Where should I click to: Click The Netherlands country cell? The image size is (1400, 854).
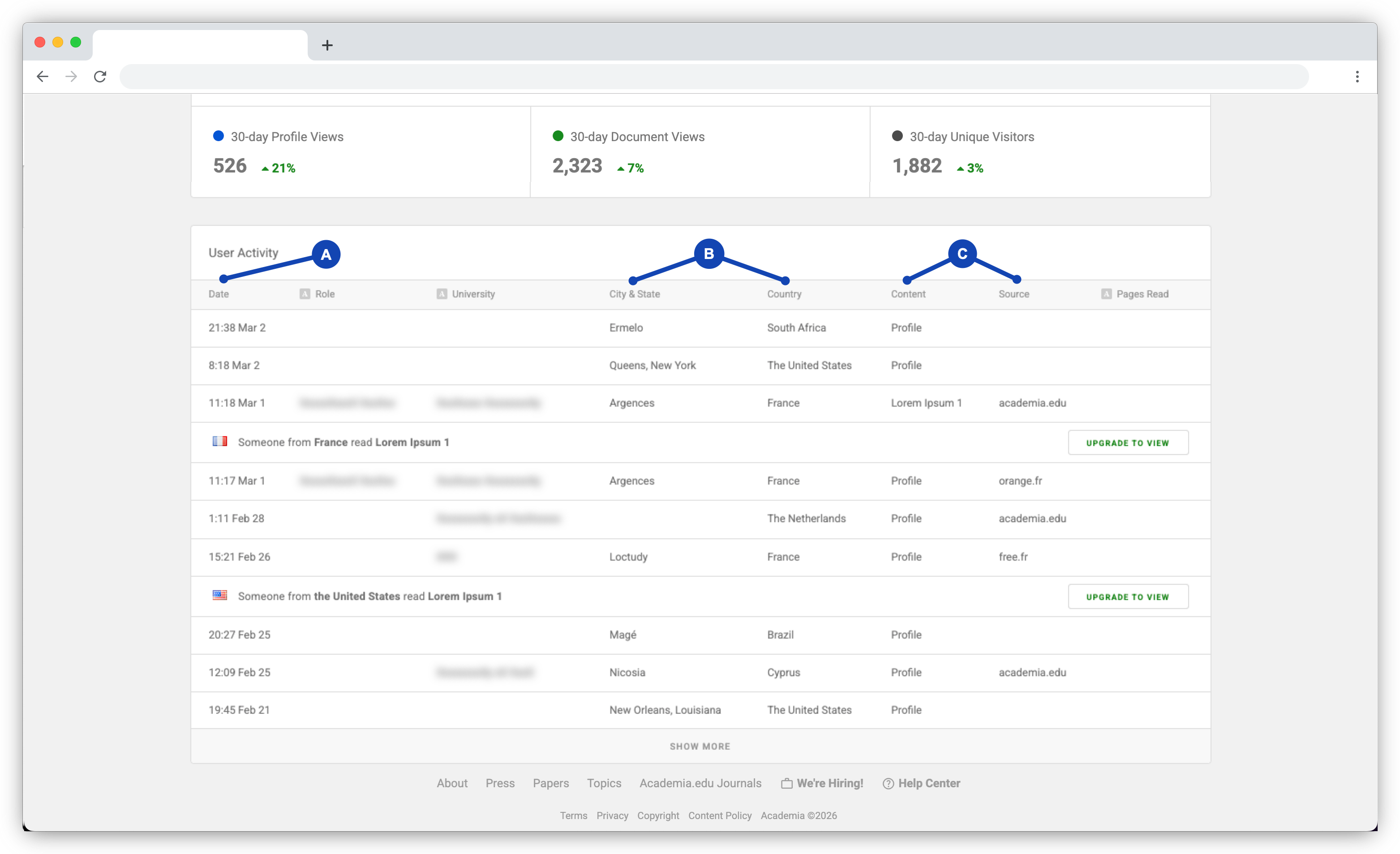tap(806, 518)
